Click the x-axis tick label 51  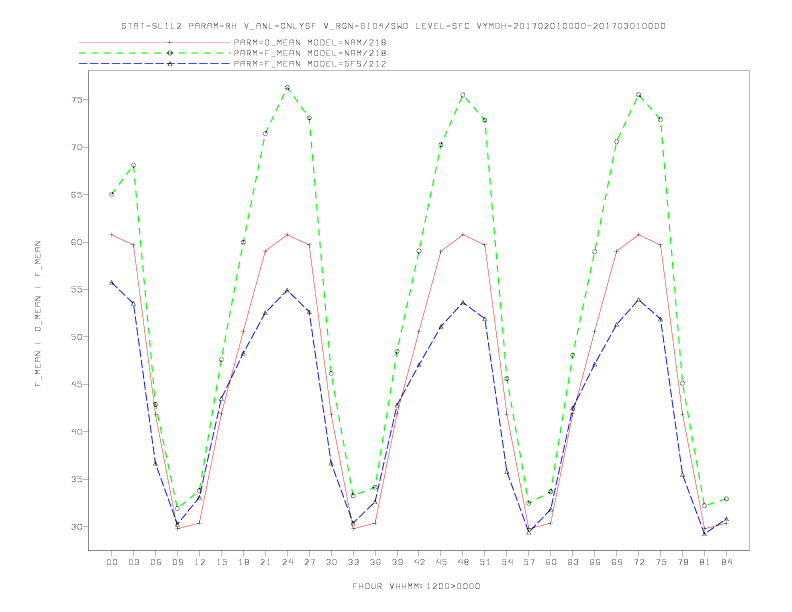(485, 562)
